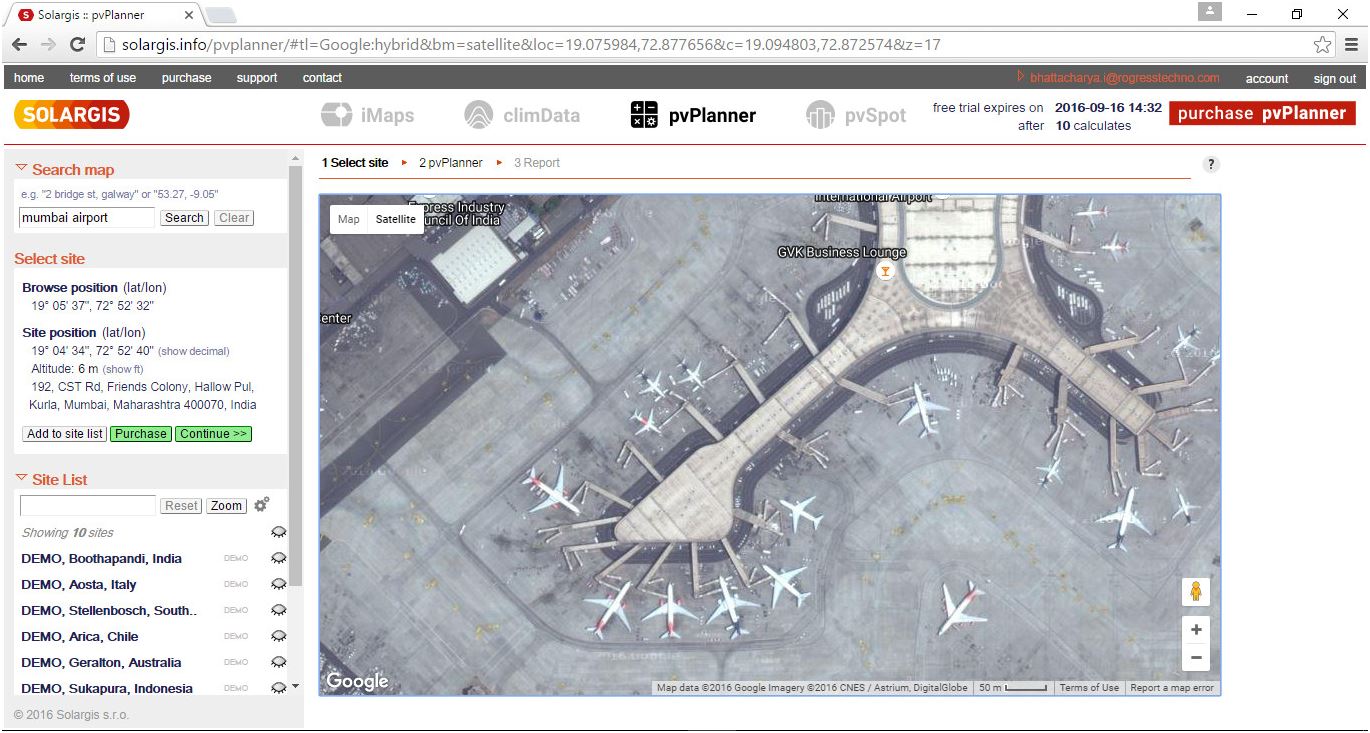Click the GVK Business Lounge marker
The image size is (1370, 733).
pos(884,271)
